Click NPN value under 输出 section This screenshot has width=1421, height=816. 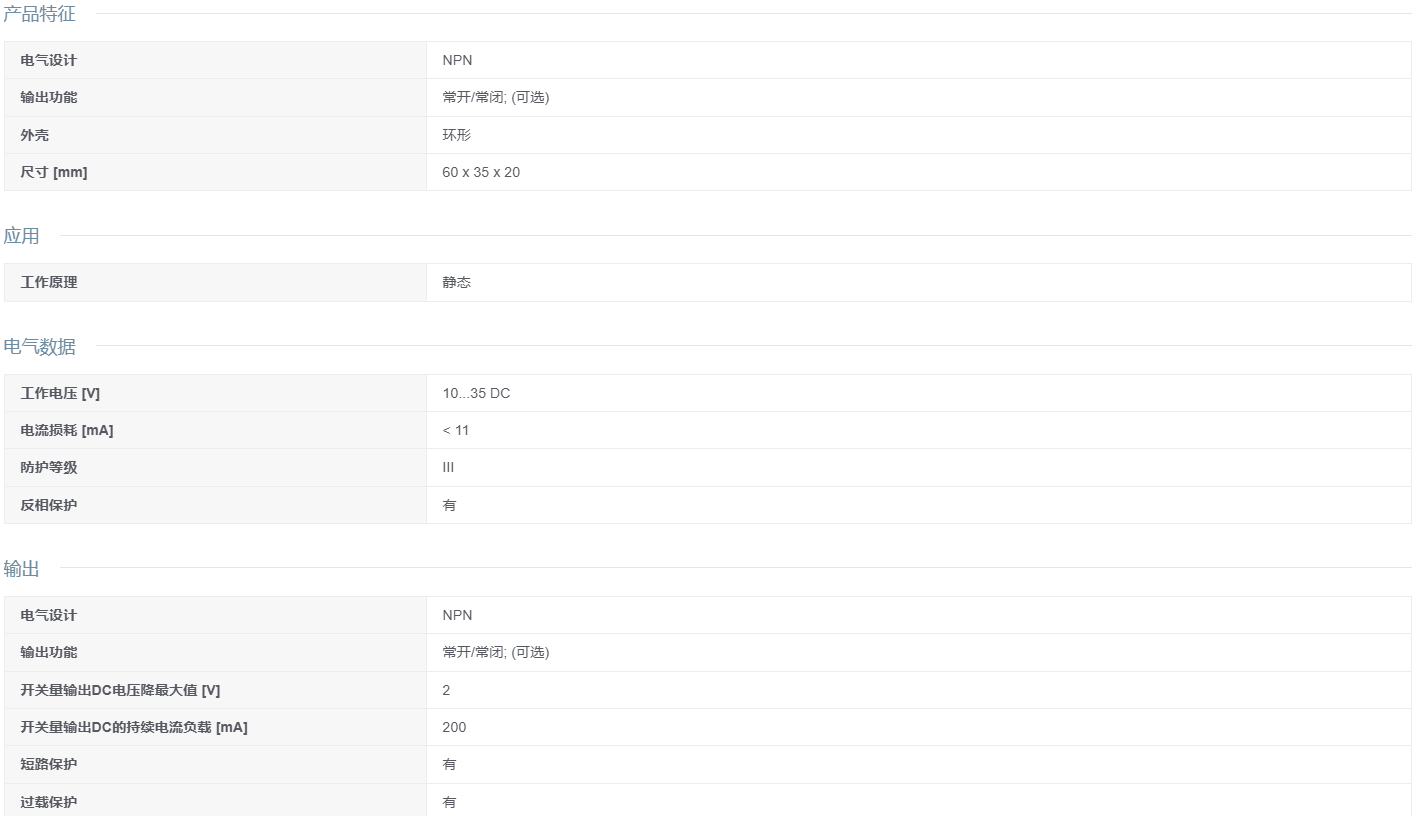(457, 615)
